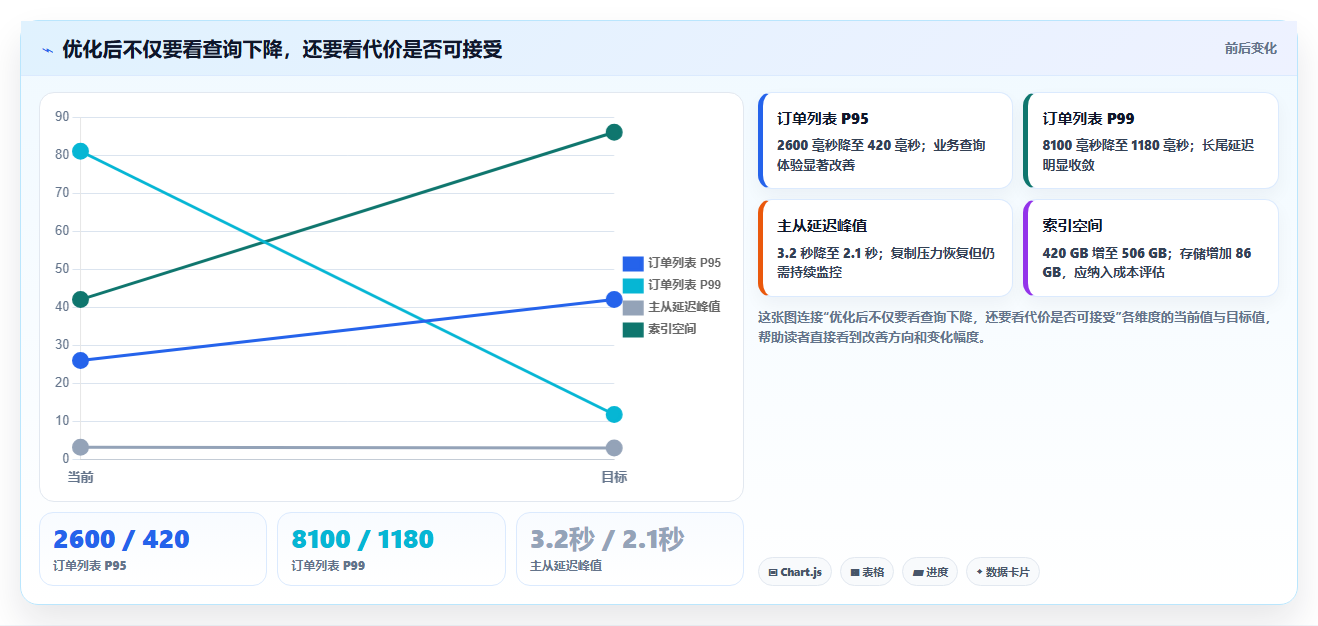Open the 订单列表 P95 info card title
Screen dimensions: 1318x626
tap(823, 118)
